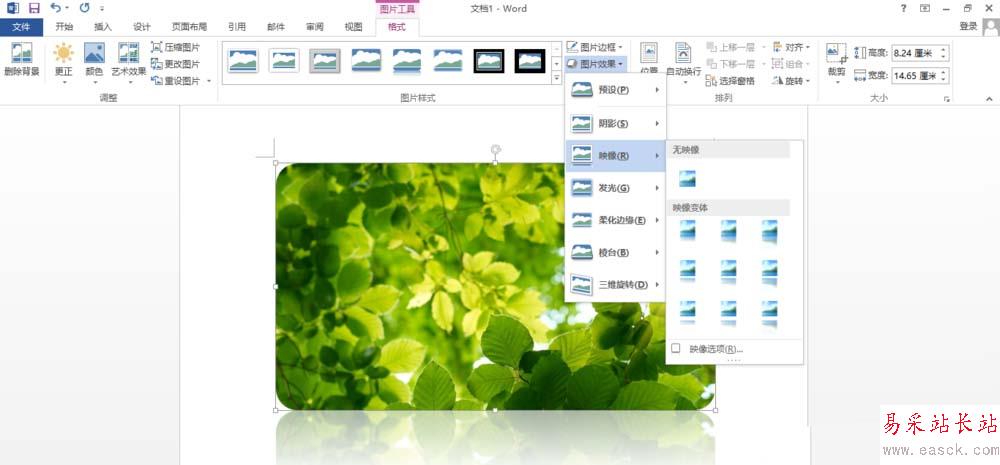The height and width of the screenshot is (465, 1000).
Task: Apply the first picture style thumbnail
Action: pos(243,61)
